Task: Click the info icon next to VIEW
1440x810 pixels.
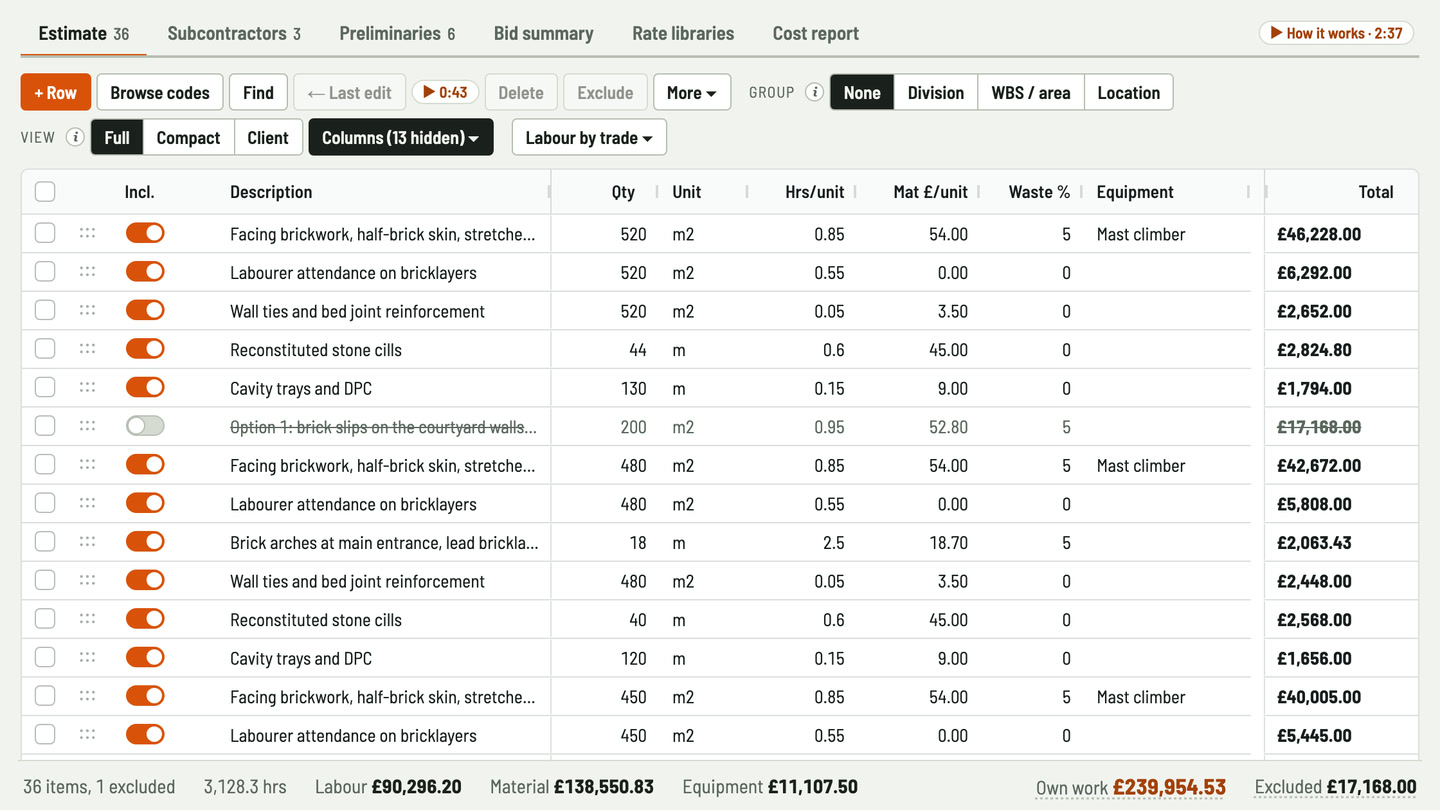Action: [x=75, y=137]
